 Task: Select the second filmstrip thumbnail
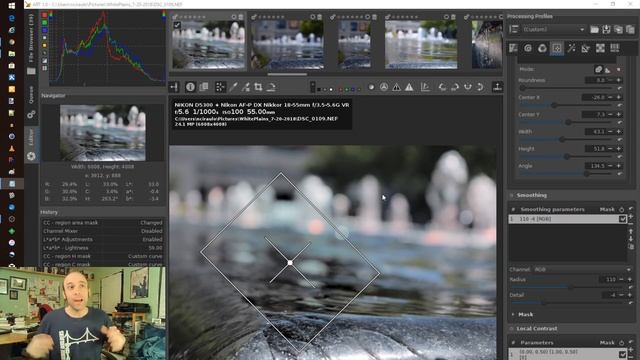click(x=287, y=44)
